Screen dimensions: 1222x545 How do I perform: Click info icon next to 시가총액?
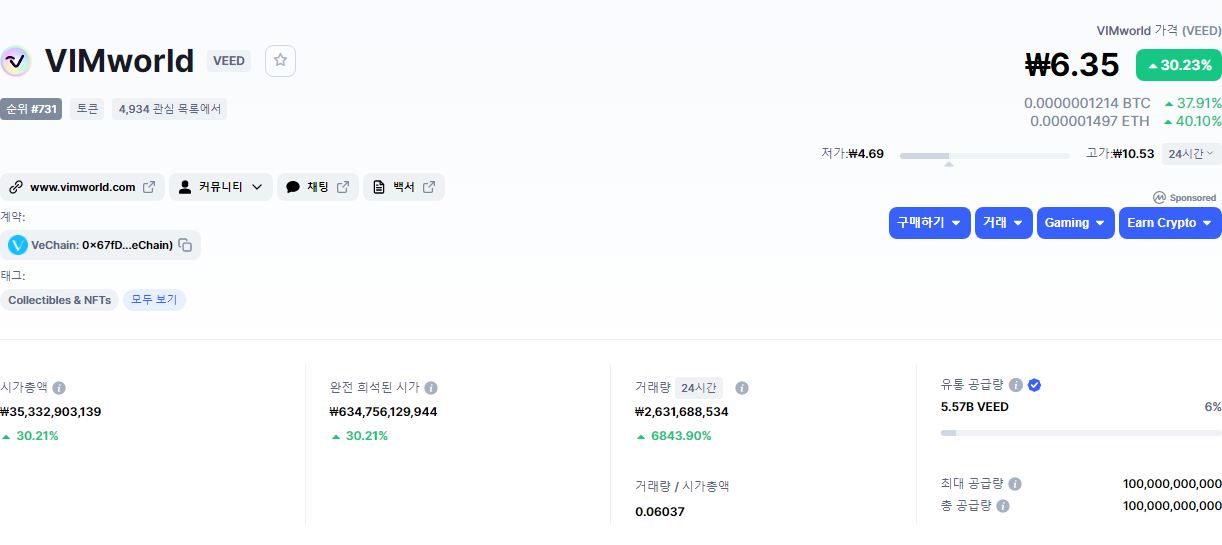pyautogui.click(x=59, y=388)
